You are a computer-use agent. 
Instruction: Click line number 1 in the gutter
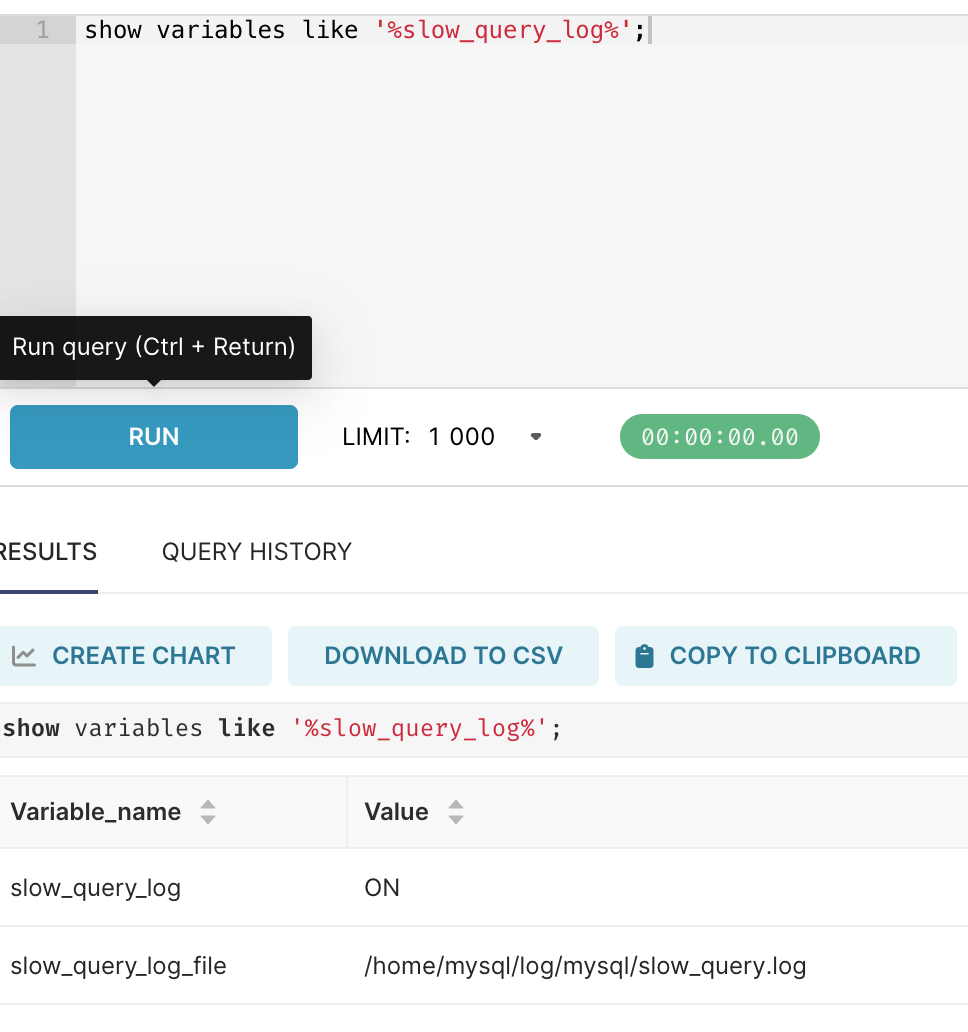pos(43,30)
